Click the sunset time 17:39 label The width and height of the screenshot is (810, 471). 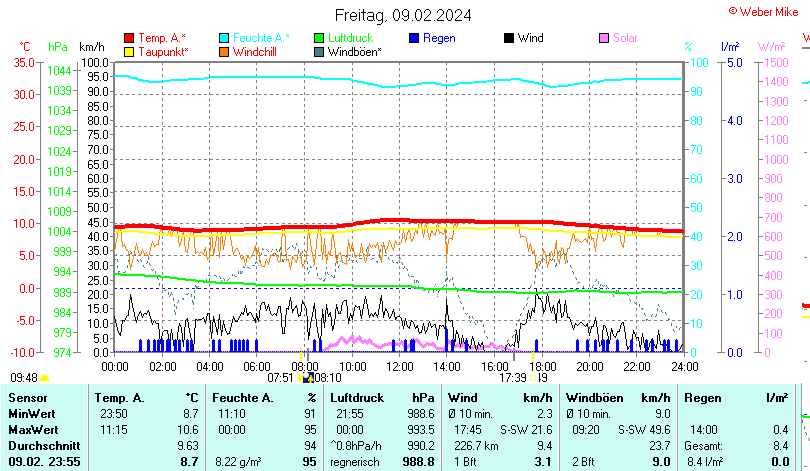click(x=513, y=378)
